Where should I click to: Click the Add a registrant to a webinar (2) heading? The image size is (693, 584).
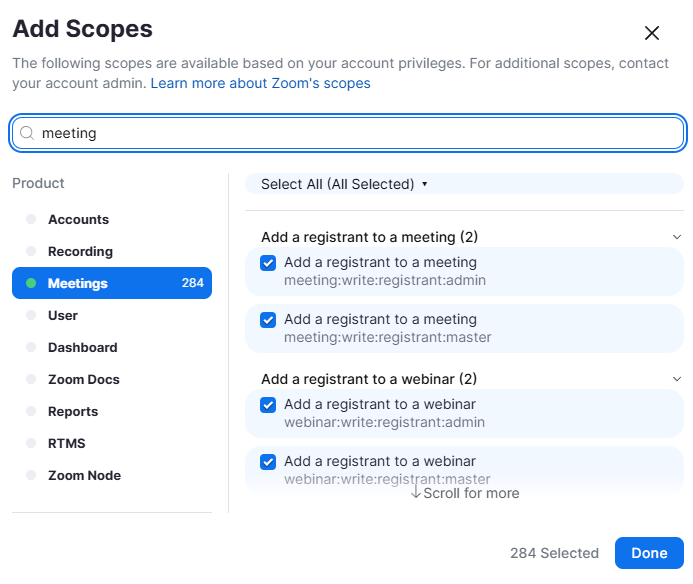[x=369, y=379]
